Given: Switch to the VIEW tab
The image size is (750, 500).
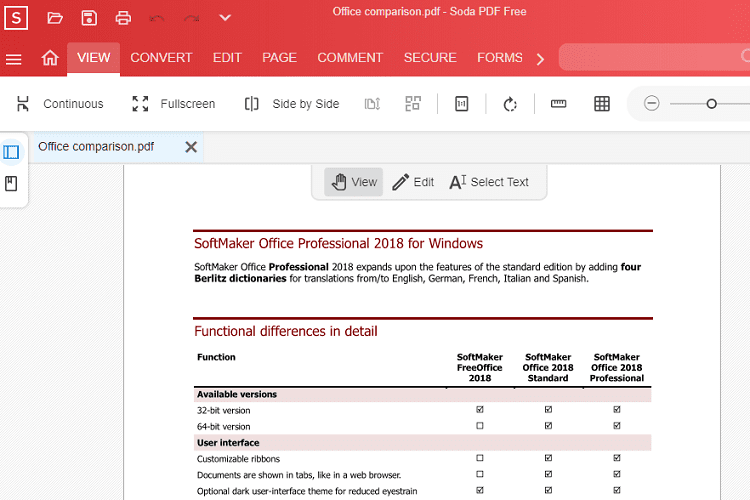Looking at the screenshot, I should pyautogui.click(x=93, y=58).
